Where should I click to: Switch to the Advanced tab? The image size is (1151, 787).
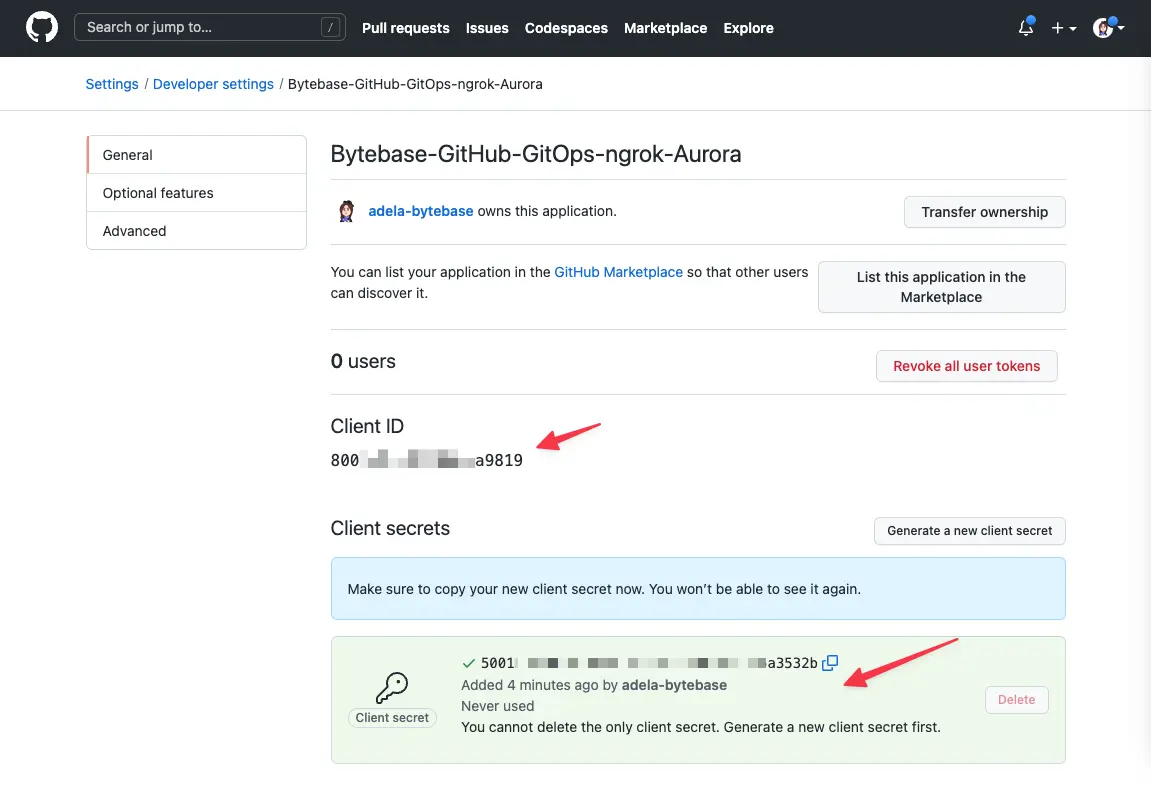(x=134, y=231)
